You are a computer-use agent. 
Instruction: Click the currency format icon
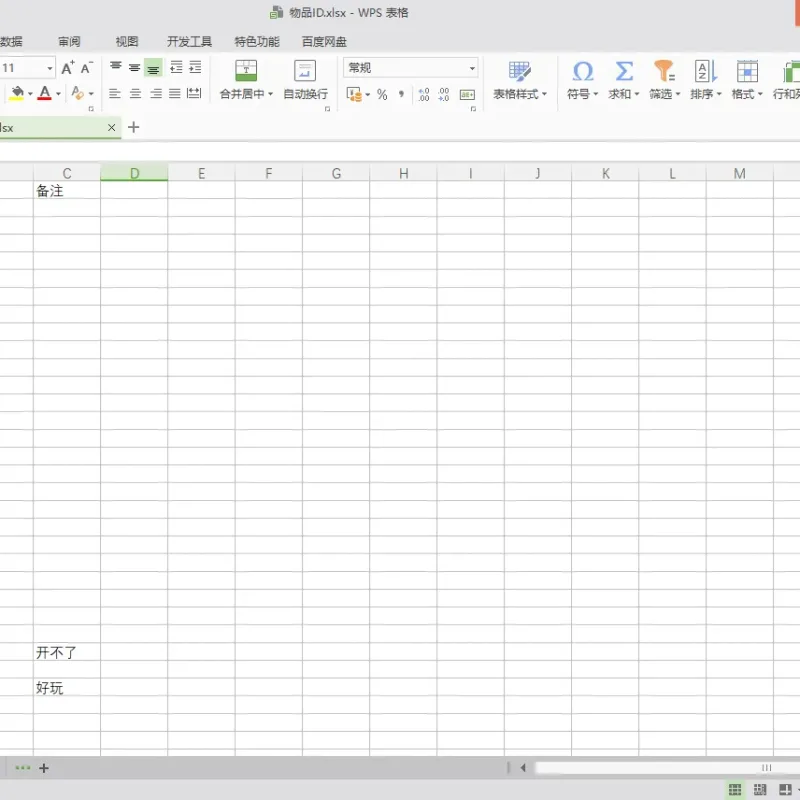354,94
